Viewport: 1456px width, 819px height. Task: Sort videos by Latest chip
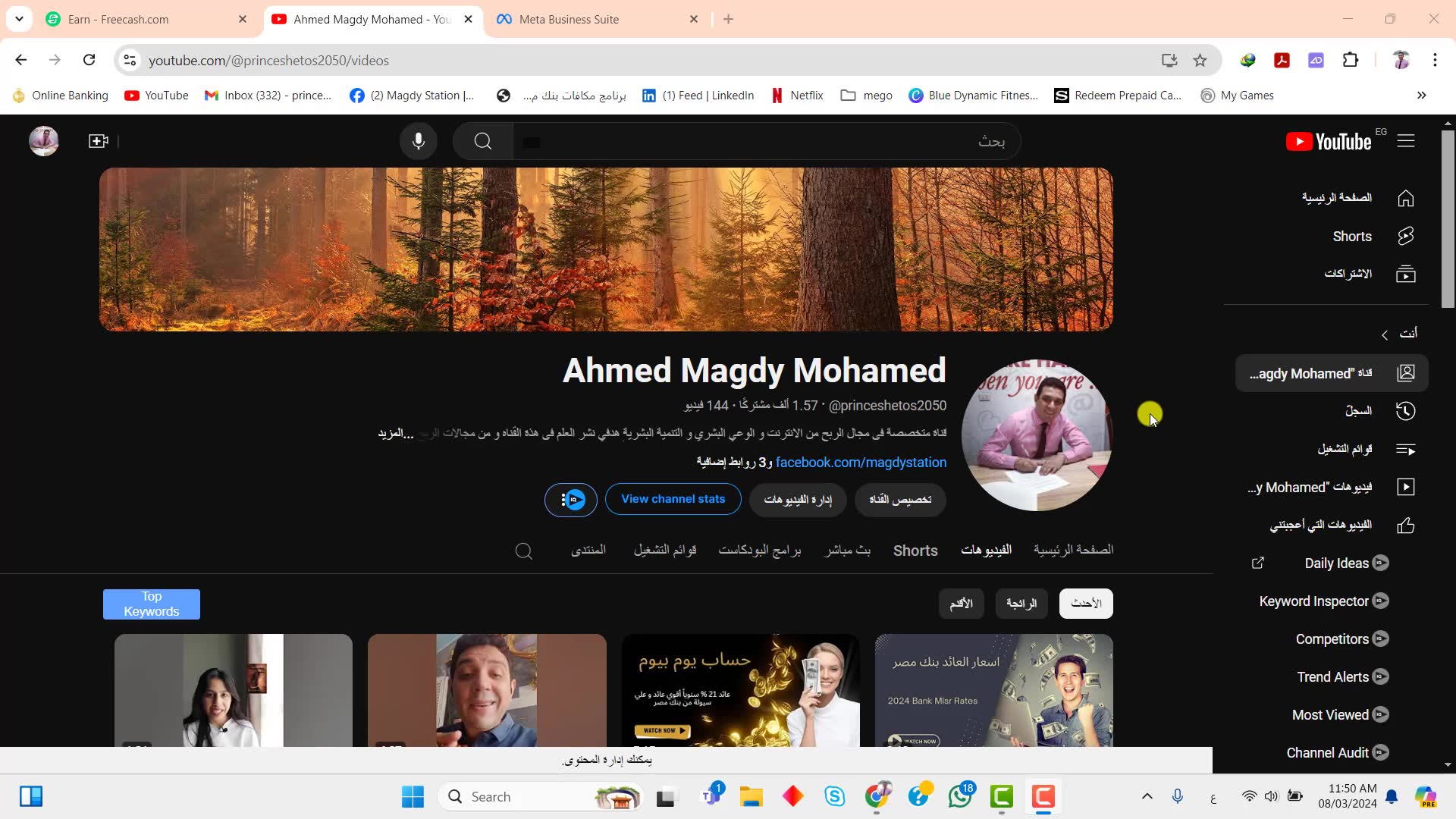1086,604
